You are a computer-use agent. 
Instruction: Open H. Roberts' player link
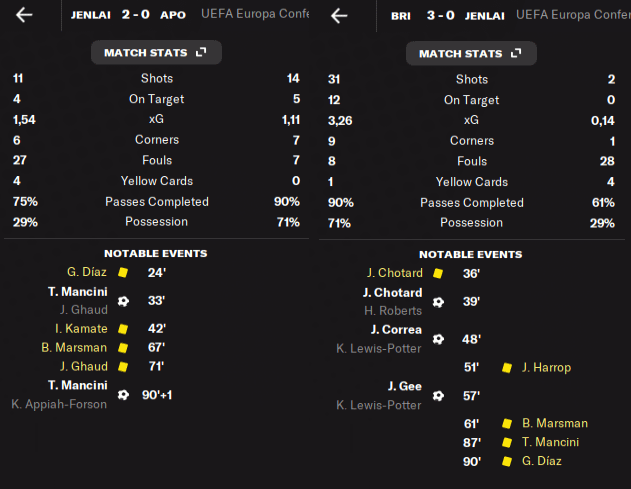click(395, 310)
